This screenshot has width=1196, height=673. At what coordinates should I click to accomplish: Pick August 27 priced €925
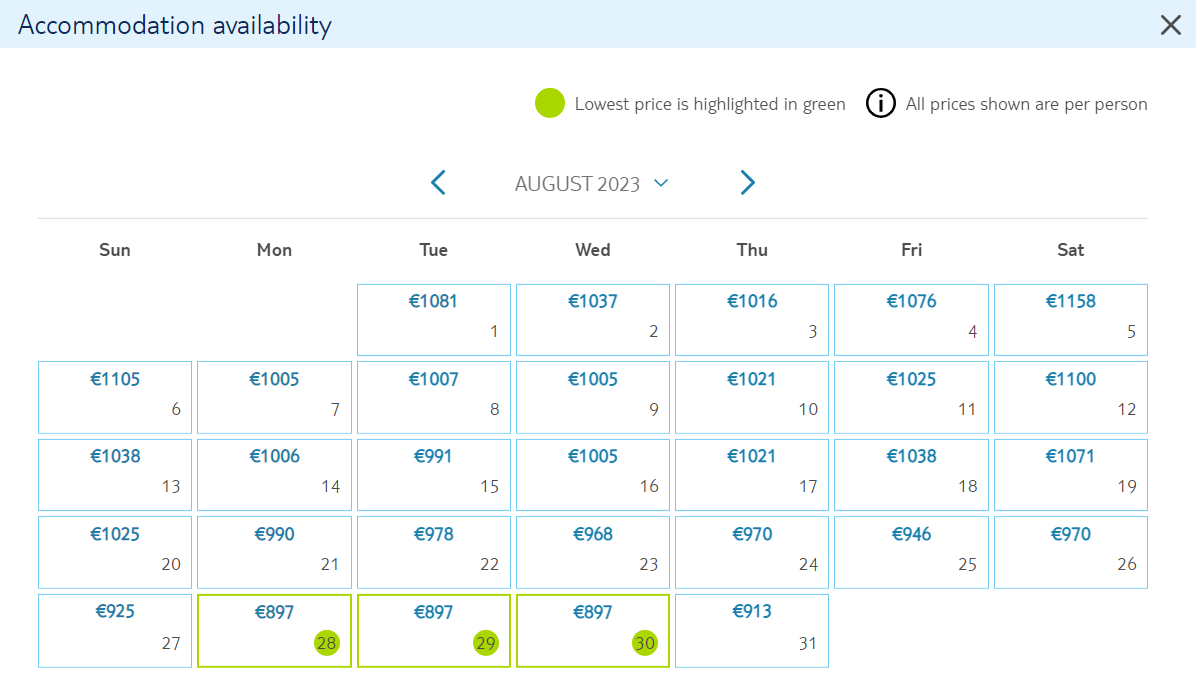tap(115, 631)
